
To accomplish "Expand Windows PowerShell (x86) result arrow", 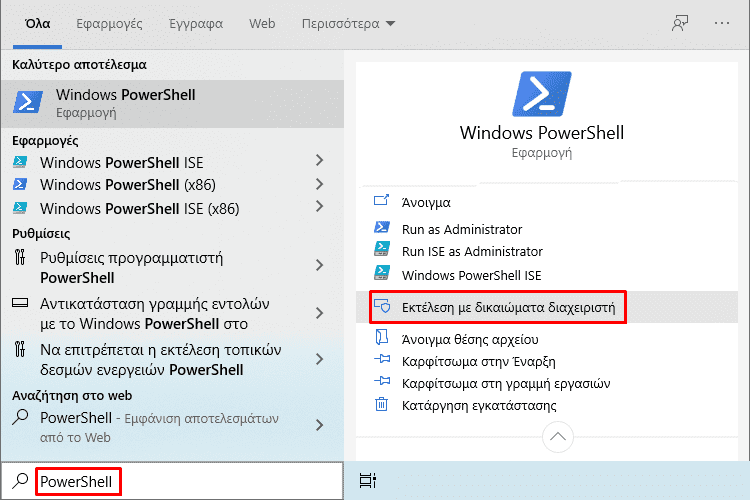I will [x=319, y=184].
